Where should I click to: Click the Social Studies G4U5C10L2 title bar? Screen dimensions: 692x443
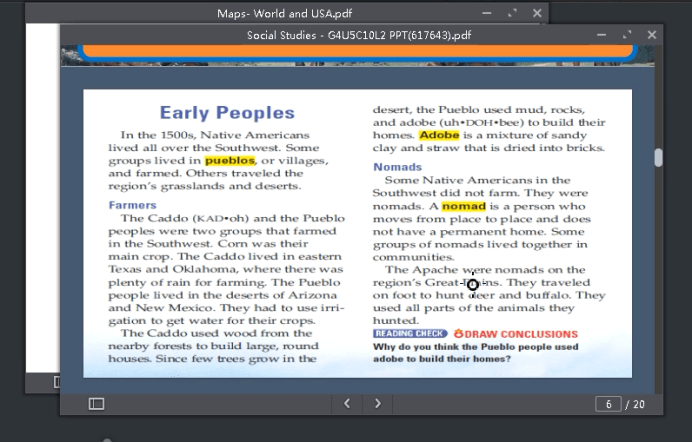click(x=359, y=35)
